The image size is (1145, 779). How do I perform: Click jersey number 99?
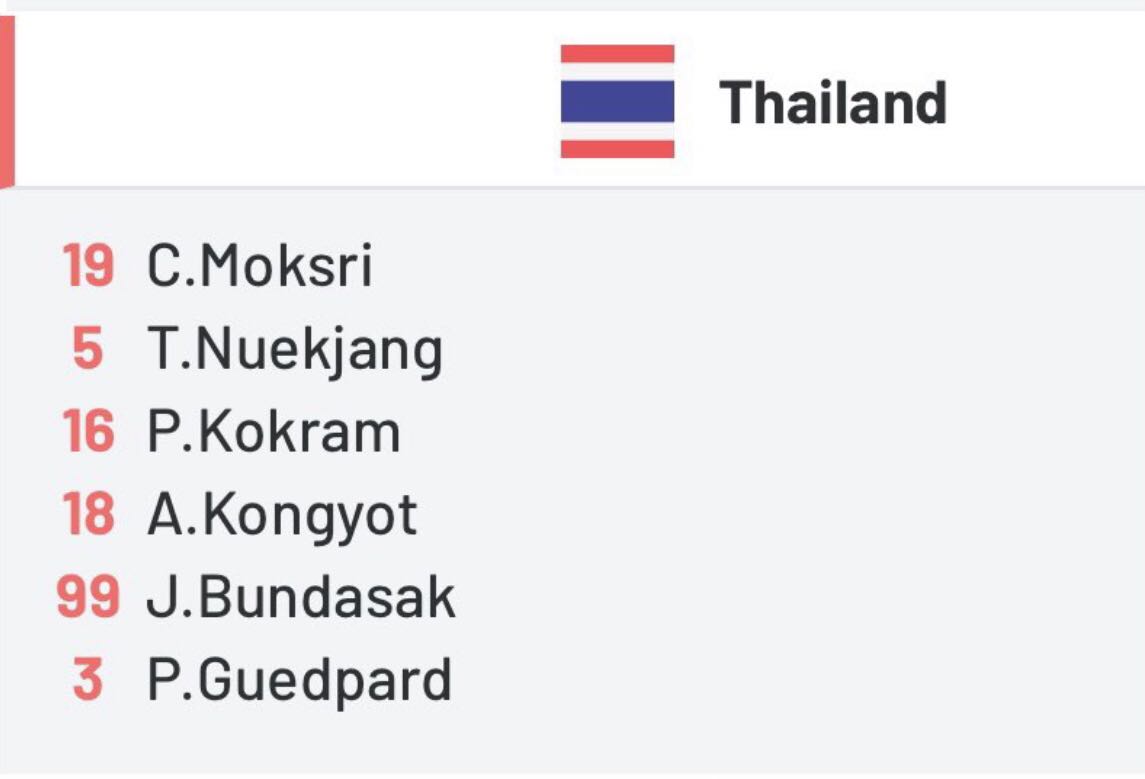coord(88,597)
